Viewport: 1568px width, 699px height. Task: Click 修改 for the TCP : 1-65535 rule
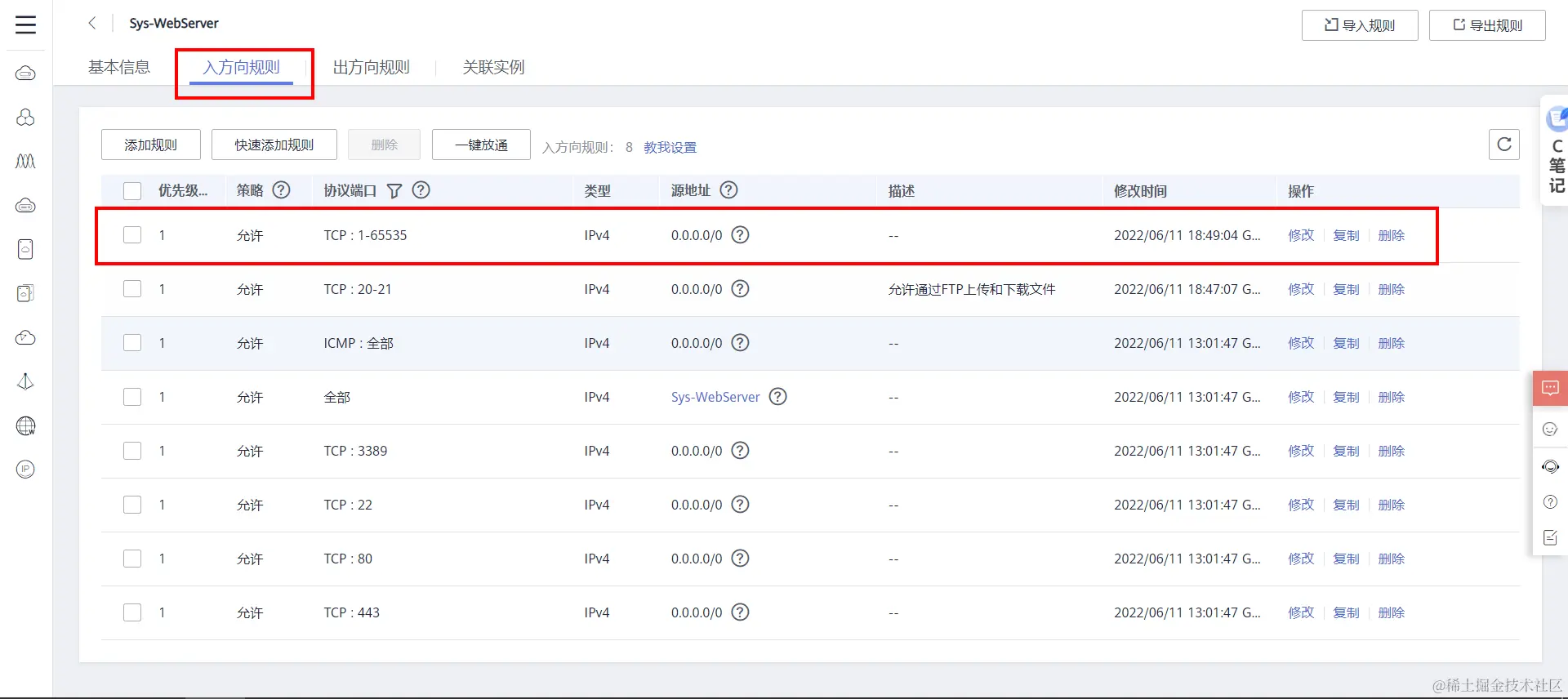point(1301,235)
